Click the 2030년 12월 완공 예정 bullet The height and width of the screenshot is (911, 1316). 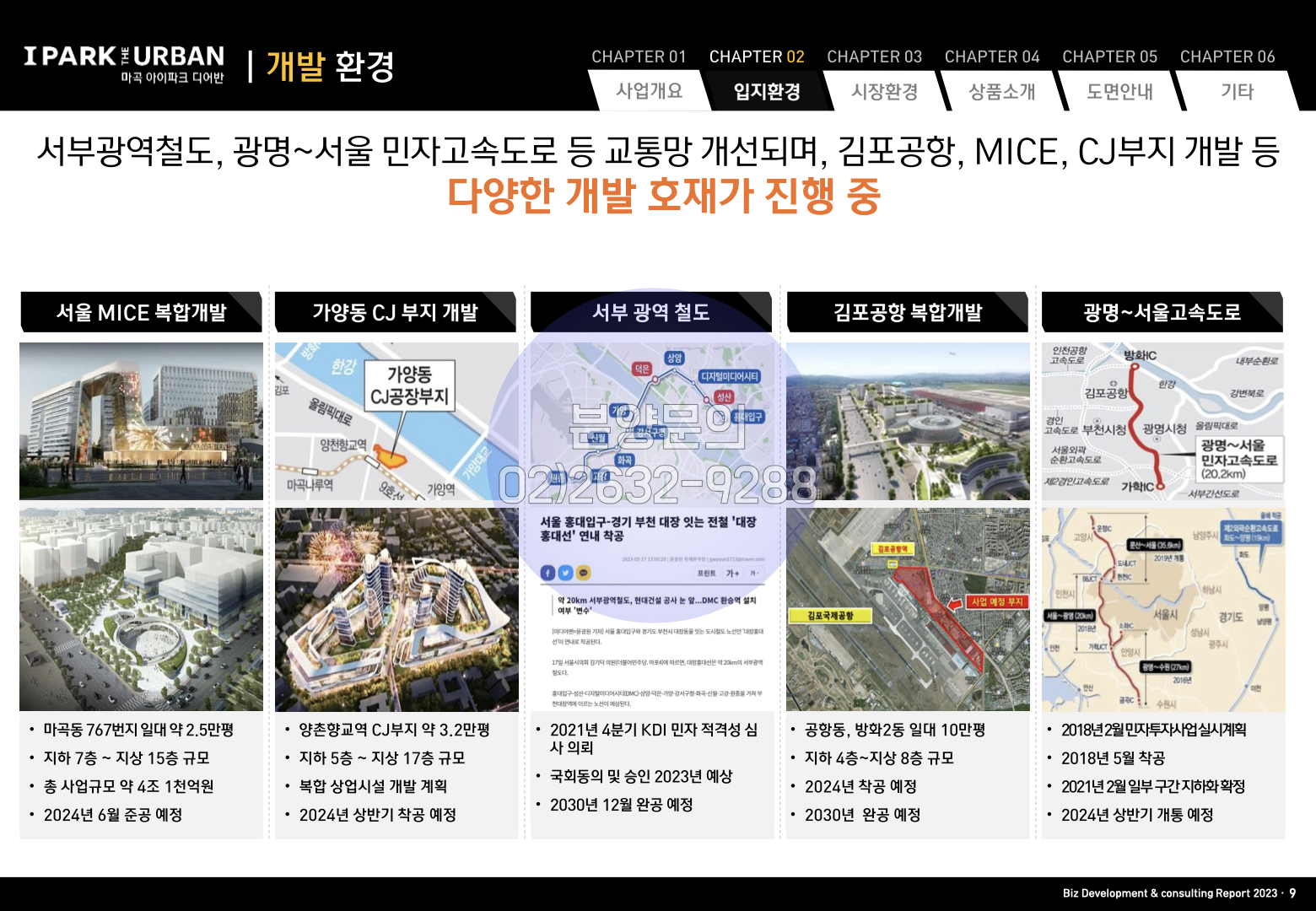point(621,805)
